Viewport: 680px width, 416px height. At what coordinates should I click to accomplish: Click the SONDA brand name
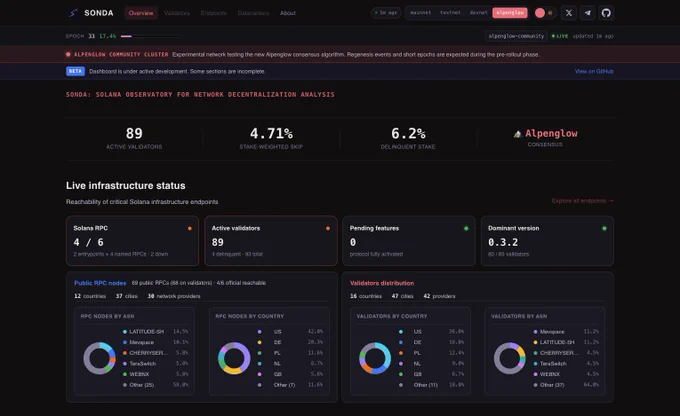click(x=99, y=13)
